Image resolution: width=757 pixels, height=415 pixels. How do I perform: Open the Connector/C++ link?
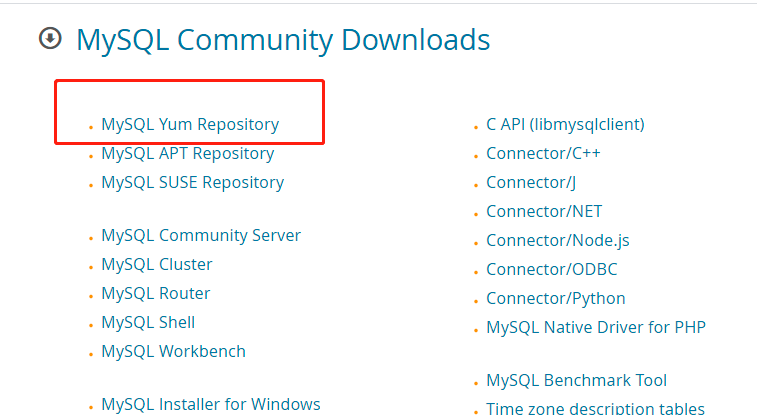point(543,153)
